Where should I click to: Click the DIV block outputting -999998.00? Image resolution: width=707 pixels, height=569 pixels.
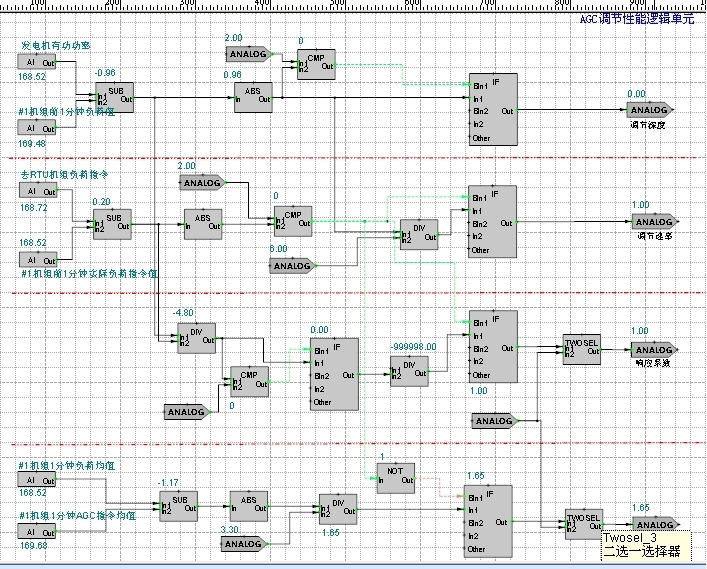coord(409,366)
